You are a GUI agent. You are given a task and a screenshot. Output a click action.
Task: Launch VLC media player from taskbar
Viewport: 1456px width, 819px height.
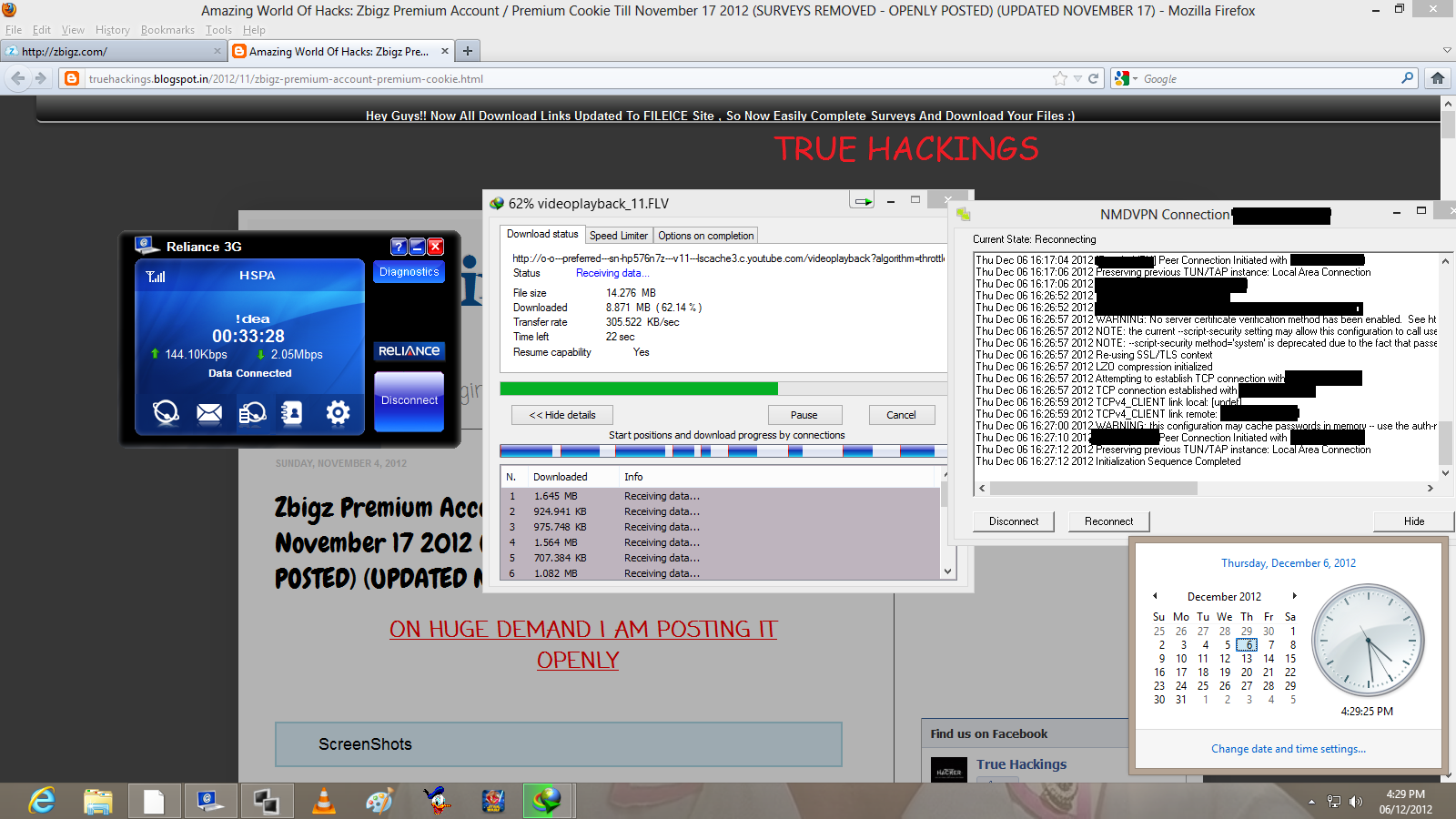point(323,801)
